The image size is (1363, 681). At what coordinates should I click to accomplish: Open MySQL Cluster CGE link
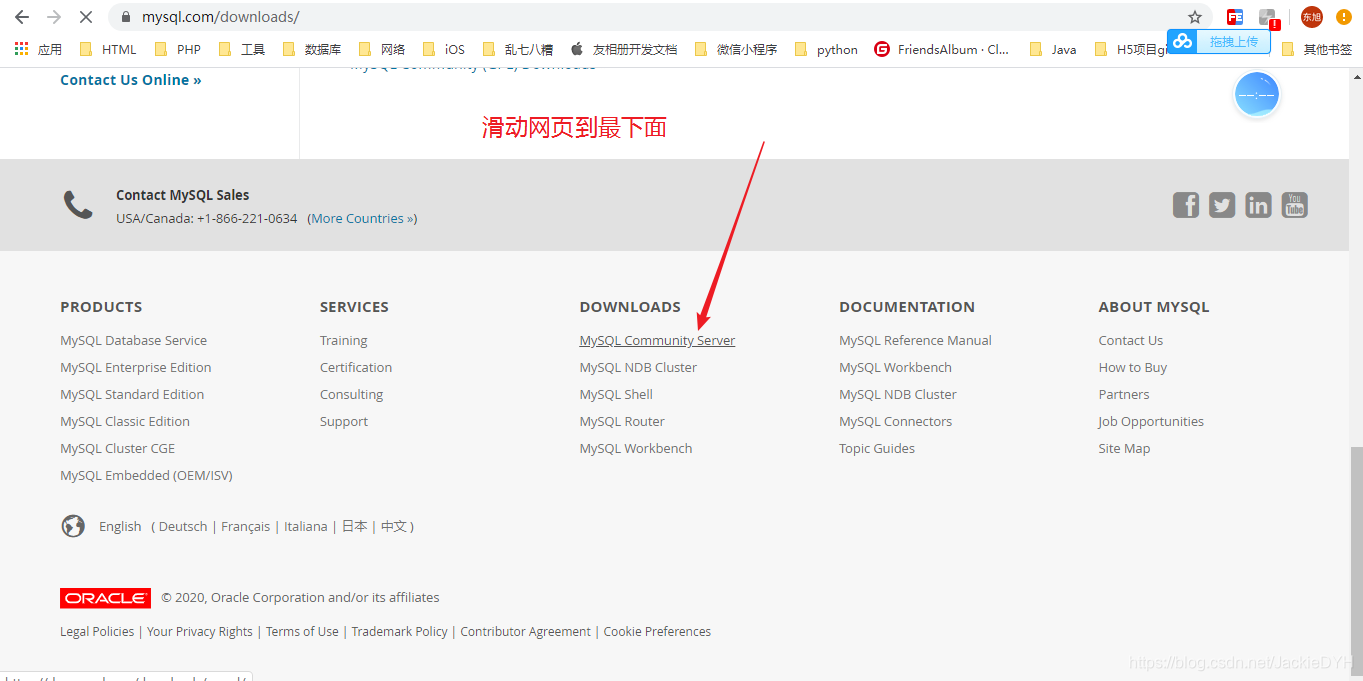[x=117, y=448]
